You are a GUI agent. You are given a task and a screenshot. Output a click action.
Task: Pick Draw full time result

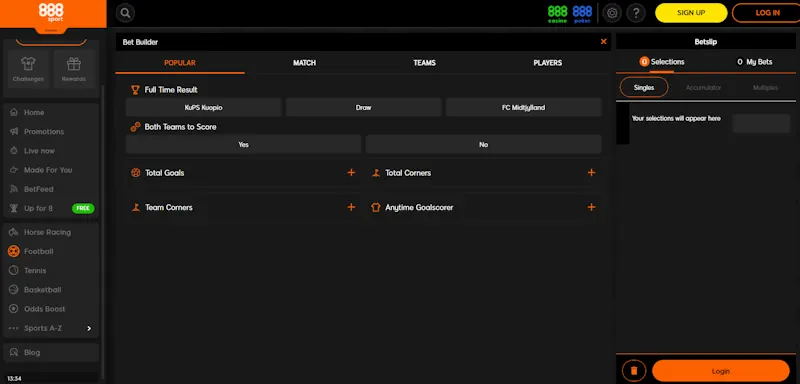(x=363, y=108)
